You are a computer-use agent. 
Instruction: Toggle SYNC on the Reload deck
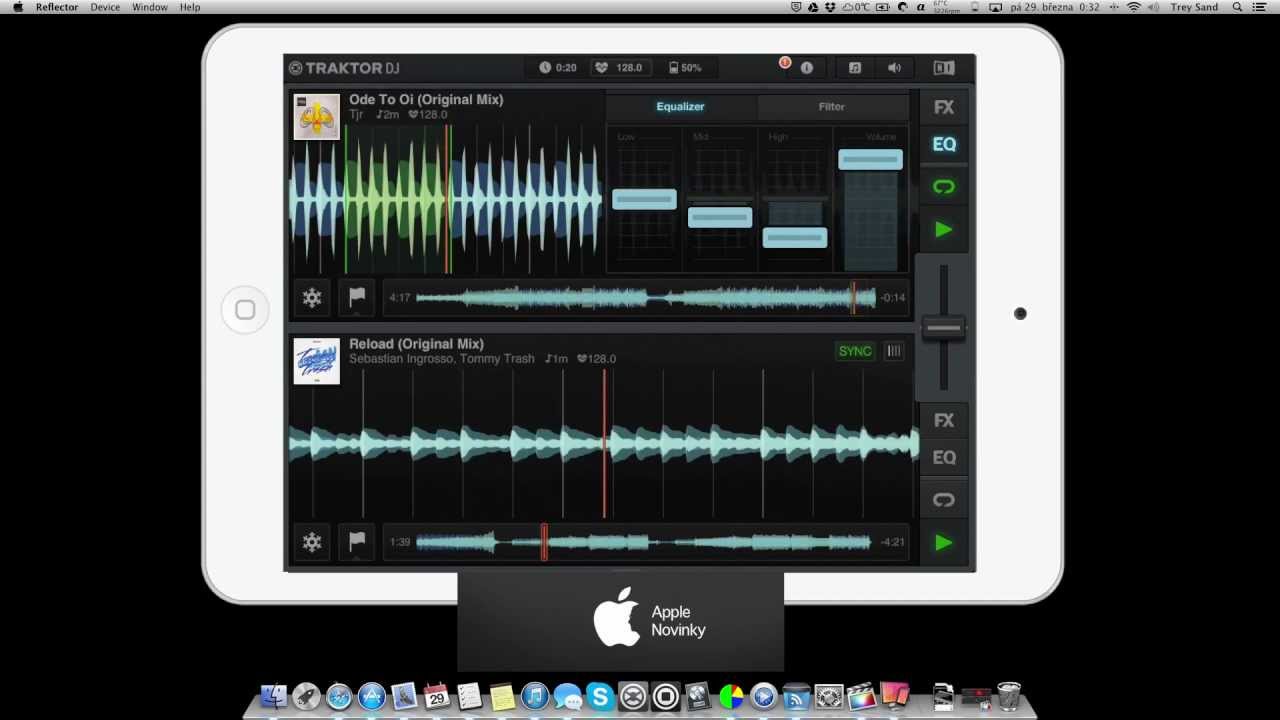(x=855, y=351)
